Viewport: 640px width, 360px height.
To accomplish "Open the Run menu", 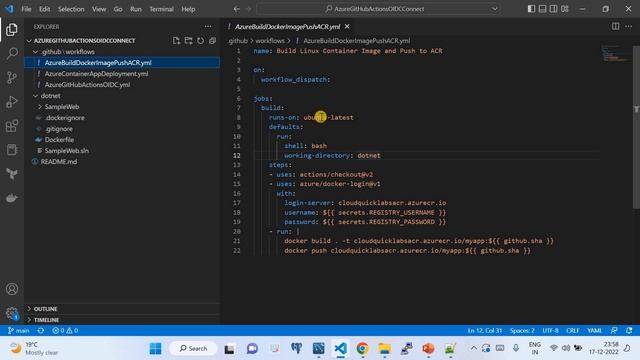I will click(136, 9).
